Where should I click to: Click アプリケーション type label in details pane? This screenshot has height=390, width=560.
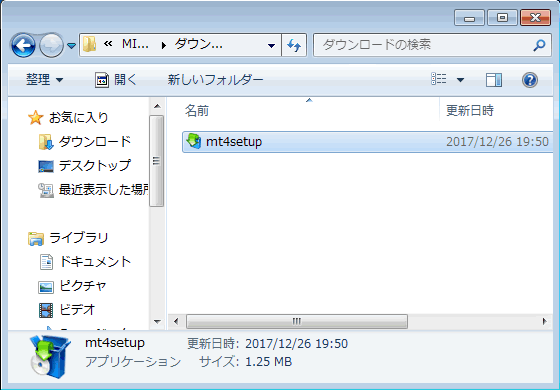pyautogui.click(x=133, y=362)
